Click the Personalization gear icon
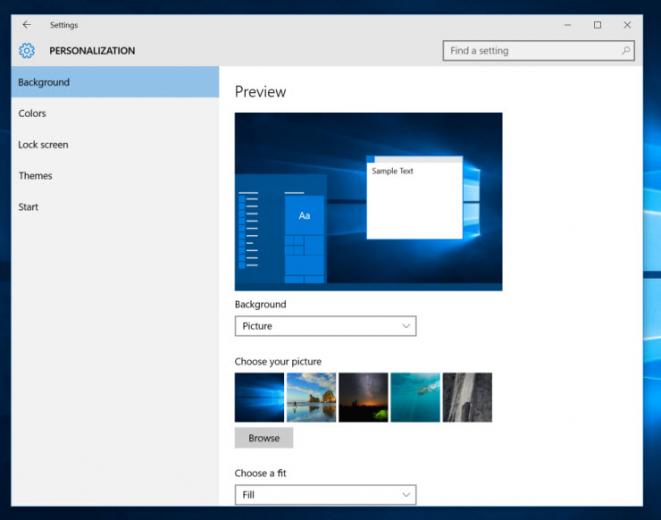Screen dimensions: 661x520 click(x=27, y=51)
